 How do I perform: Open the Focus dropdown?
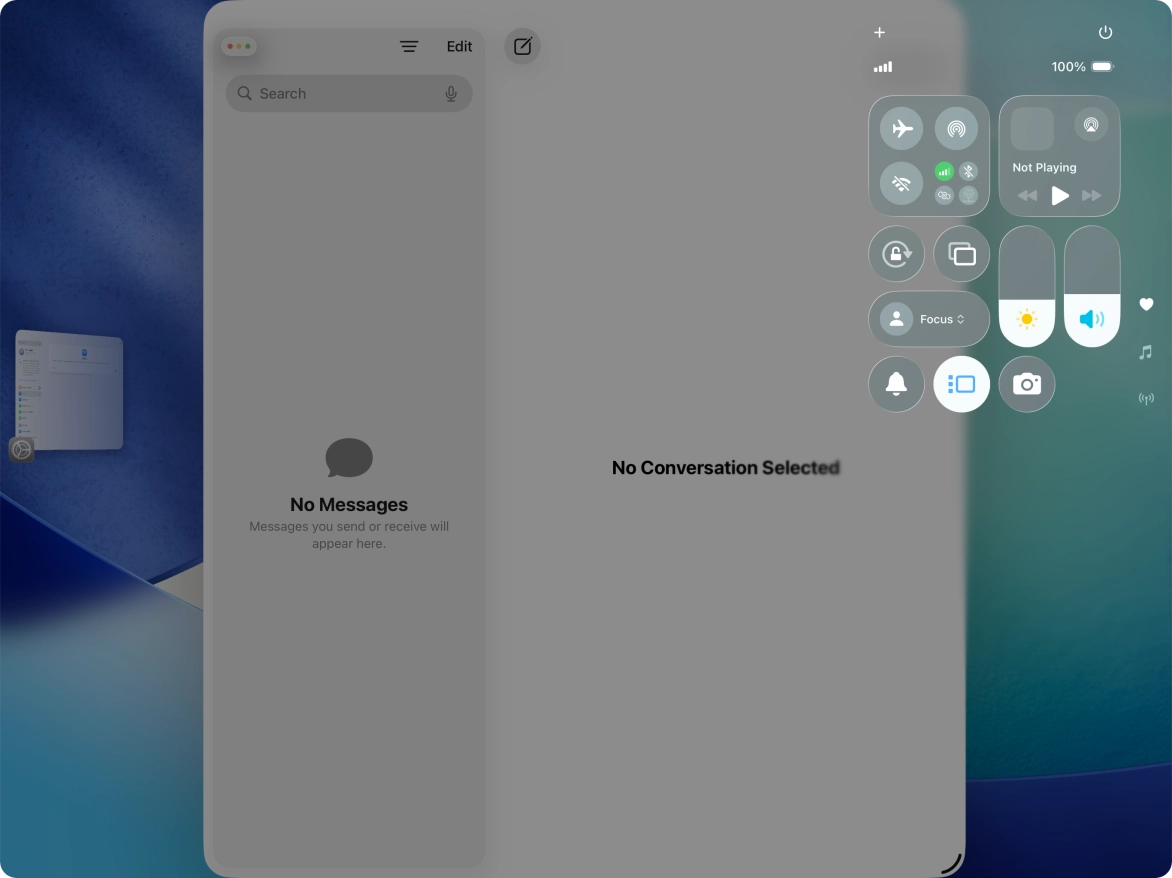click(928, 318)
